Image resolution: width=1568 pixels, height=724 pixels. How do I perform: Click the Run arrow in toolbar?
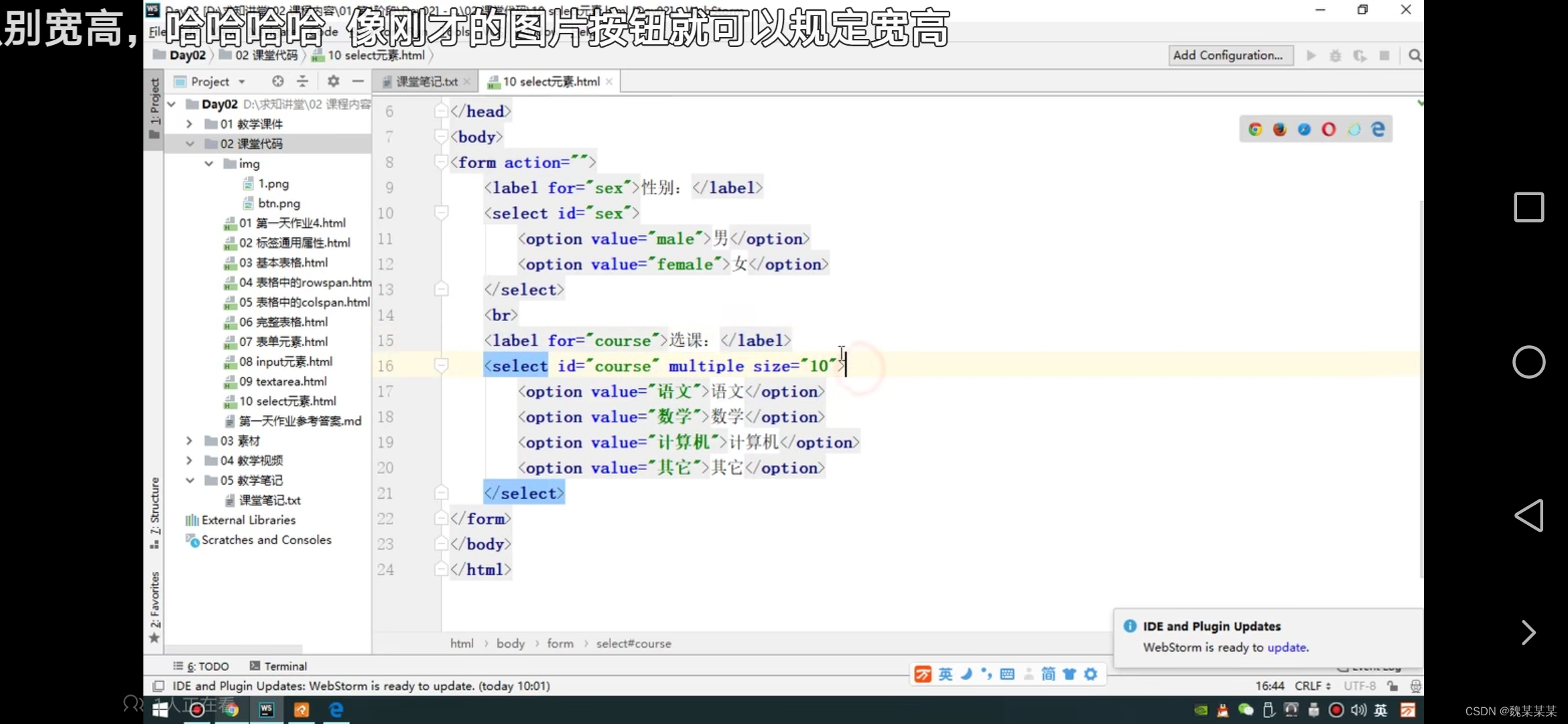coord(1311,56)
